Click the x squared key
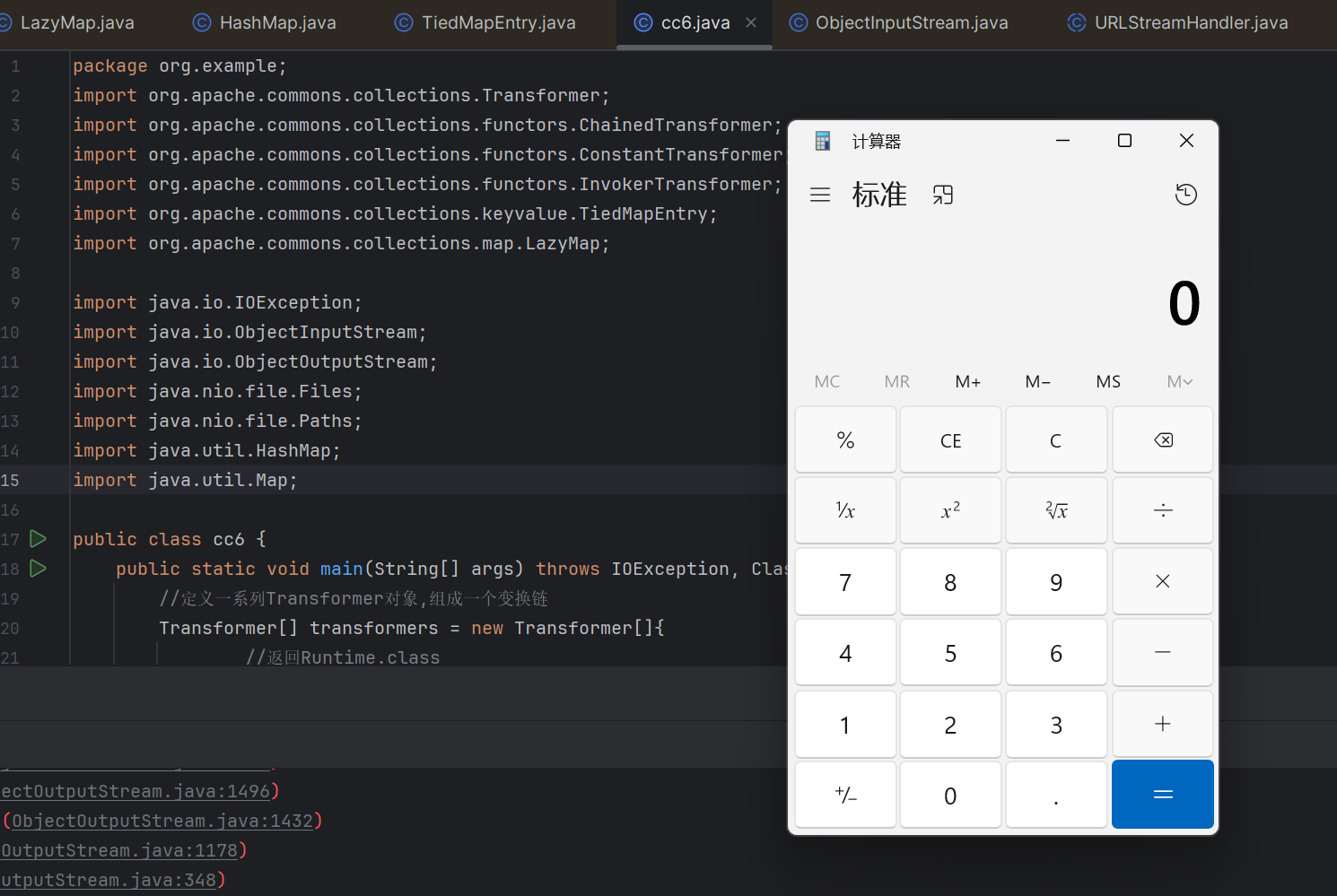1337x896 pixels. point(950,510)
